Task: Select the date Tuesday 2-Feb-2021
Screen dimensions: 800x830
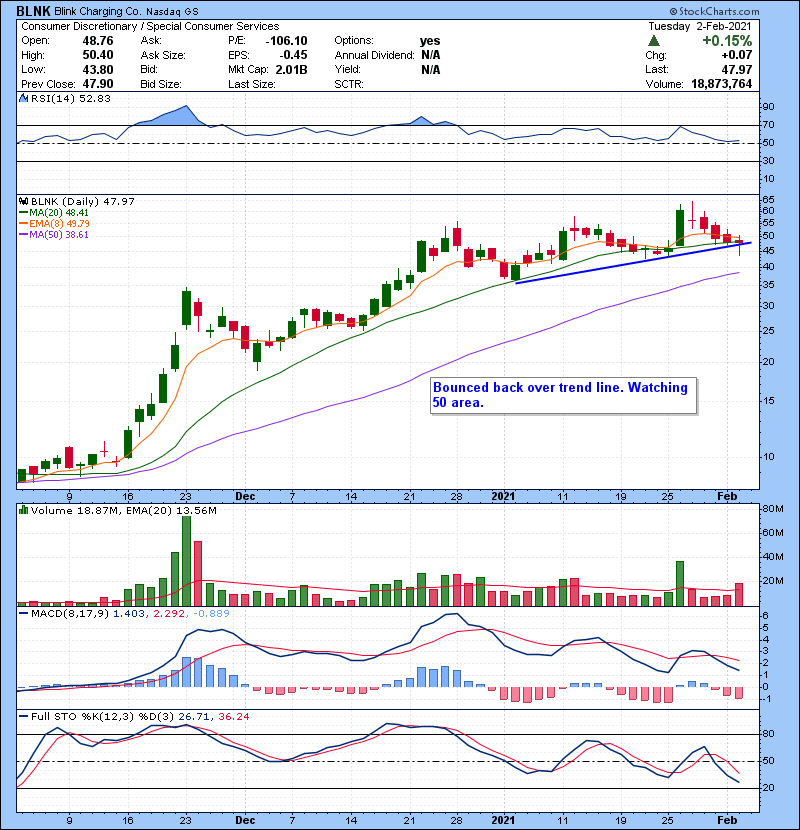Action: click(699, 26)
